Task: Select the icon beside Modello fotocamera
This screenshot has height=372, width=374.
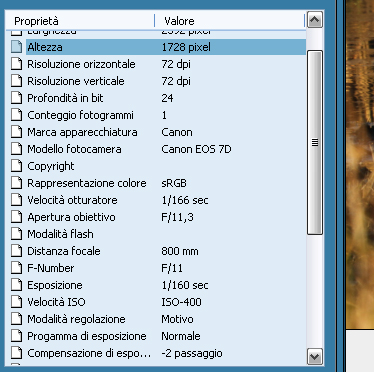Action: coord(16,149)
